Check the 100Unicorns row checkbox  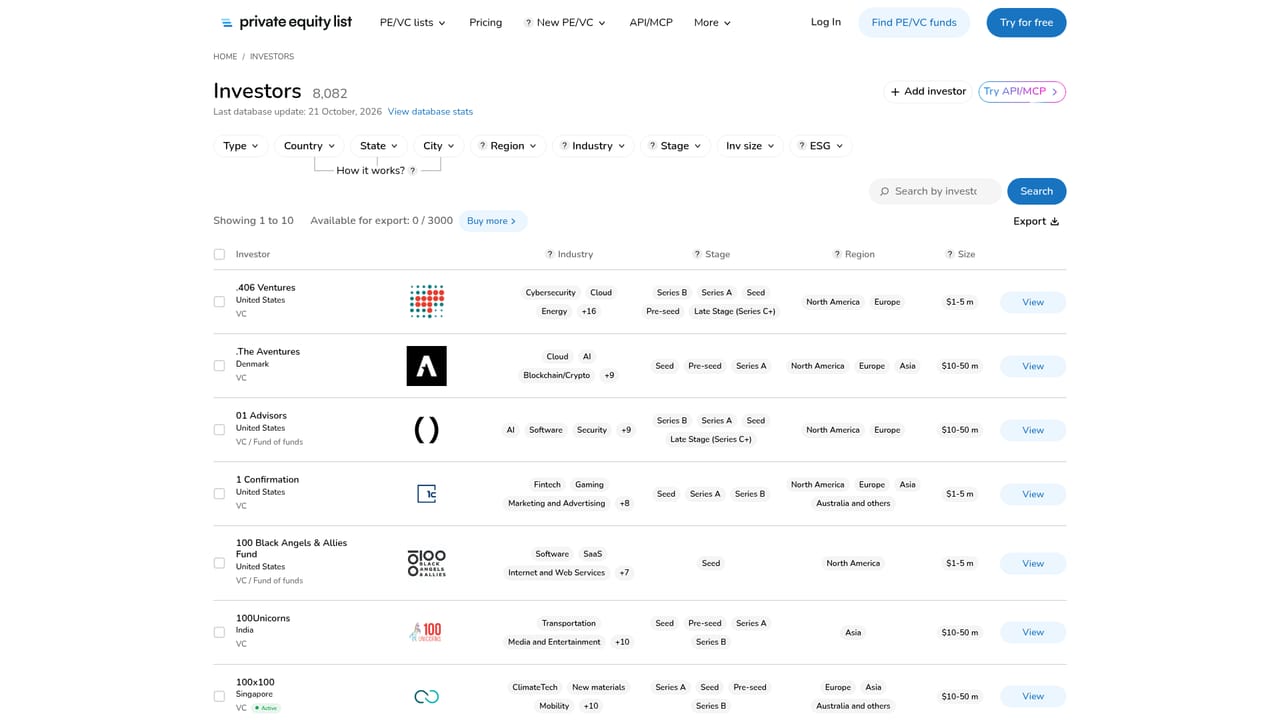pos(219,632)
